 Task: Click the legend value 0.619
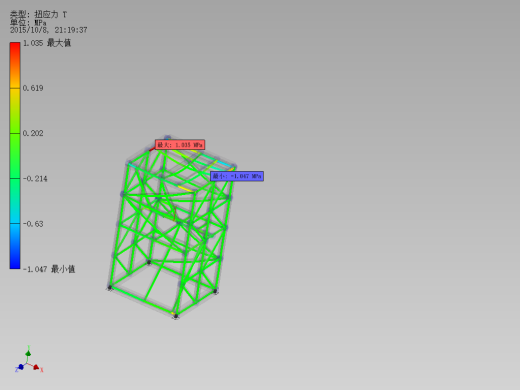click(33, 88)
